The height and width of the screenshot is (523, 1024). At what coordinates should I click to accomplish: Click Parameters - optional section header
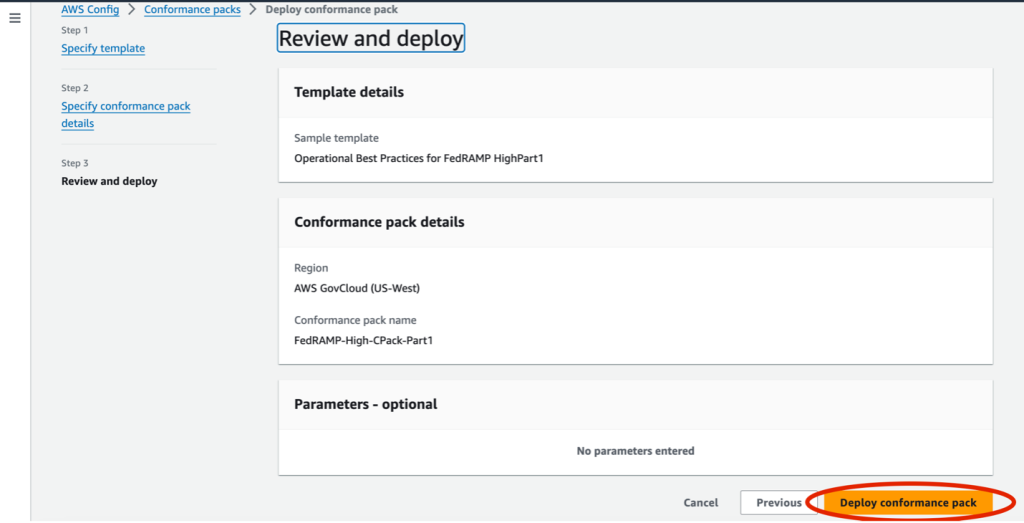366,404
